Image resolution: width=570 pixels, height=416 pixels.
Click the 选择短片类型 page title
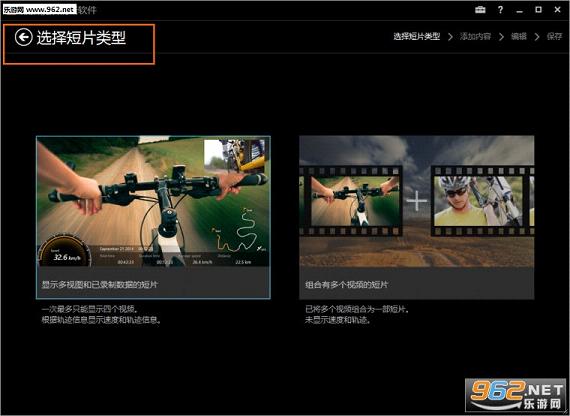(x=81, y=38)
